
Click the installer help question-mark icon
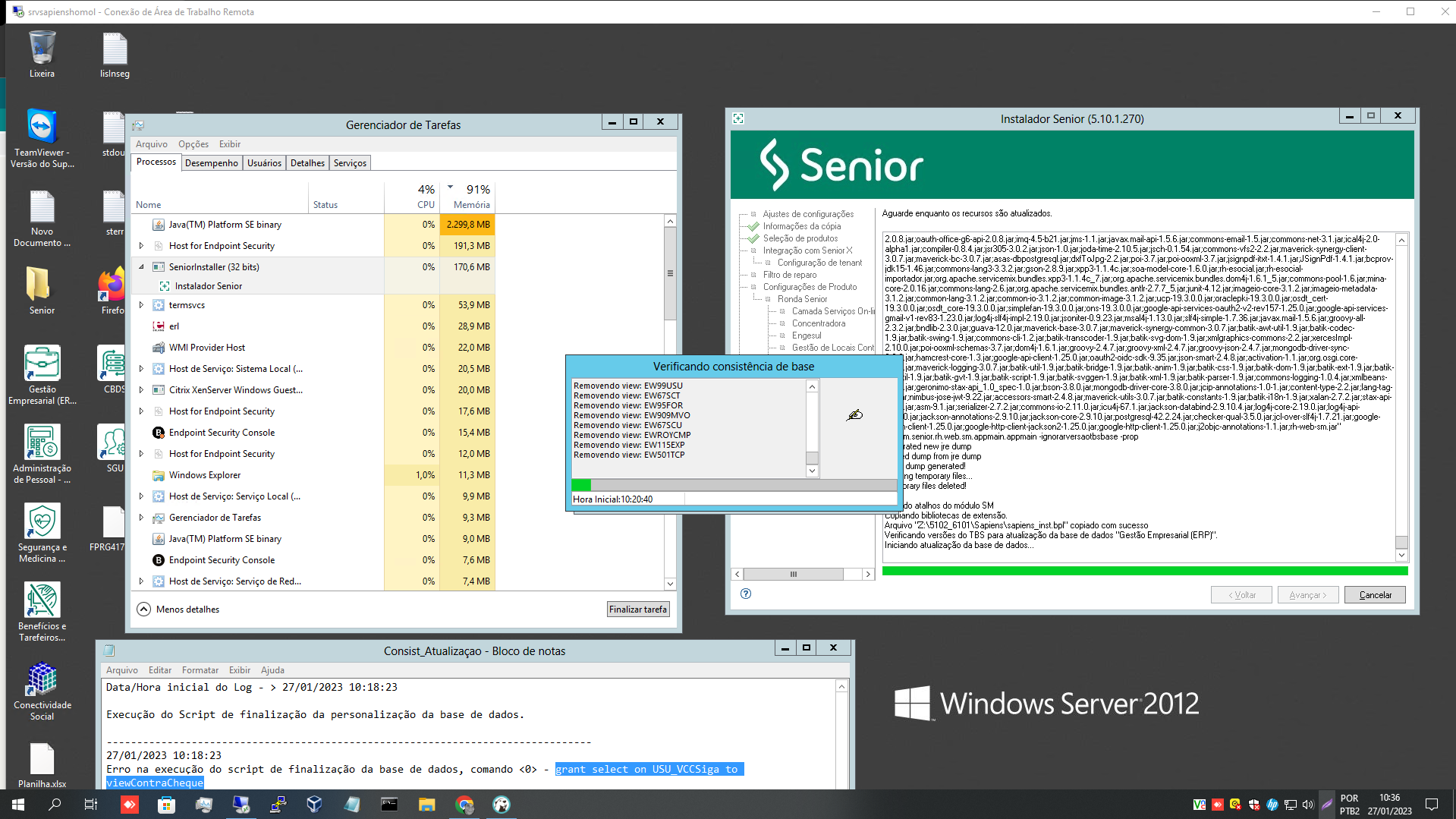pos(746,594)
